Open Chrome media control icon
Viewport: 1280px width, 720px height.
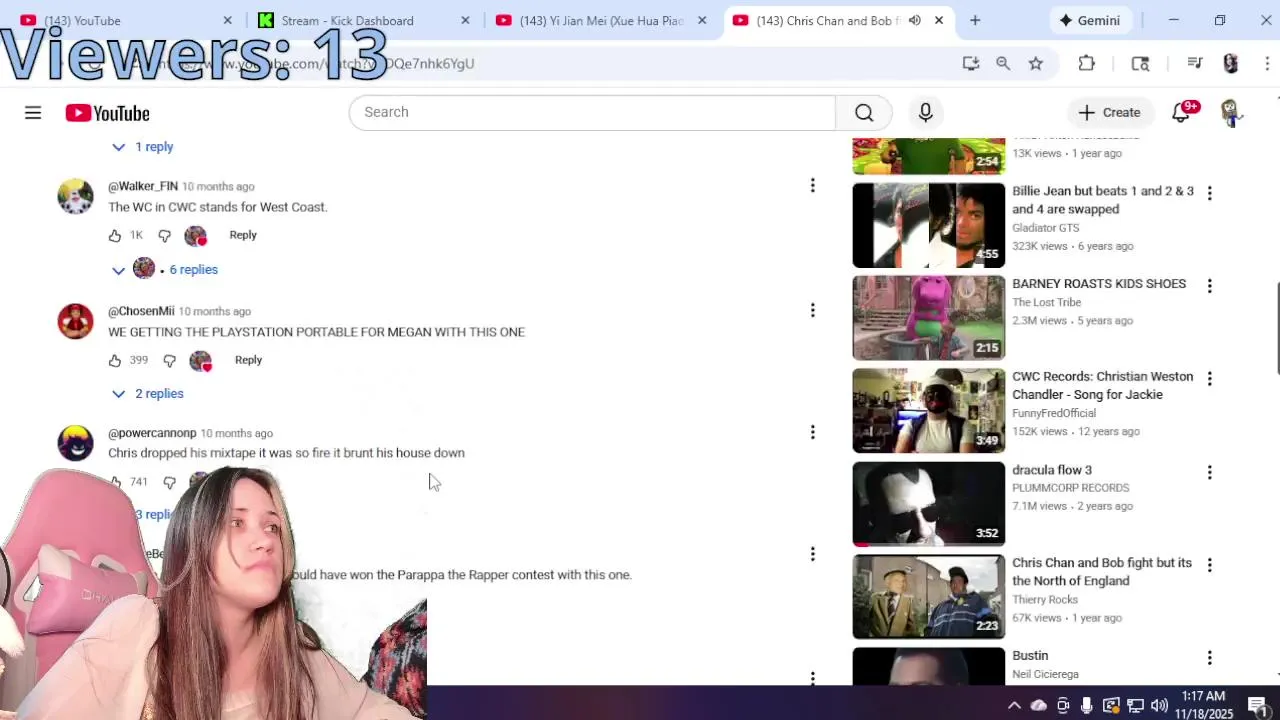(1194, 63)
